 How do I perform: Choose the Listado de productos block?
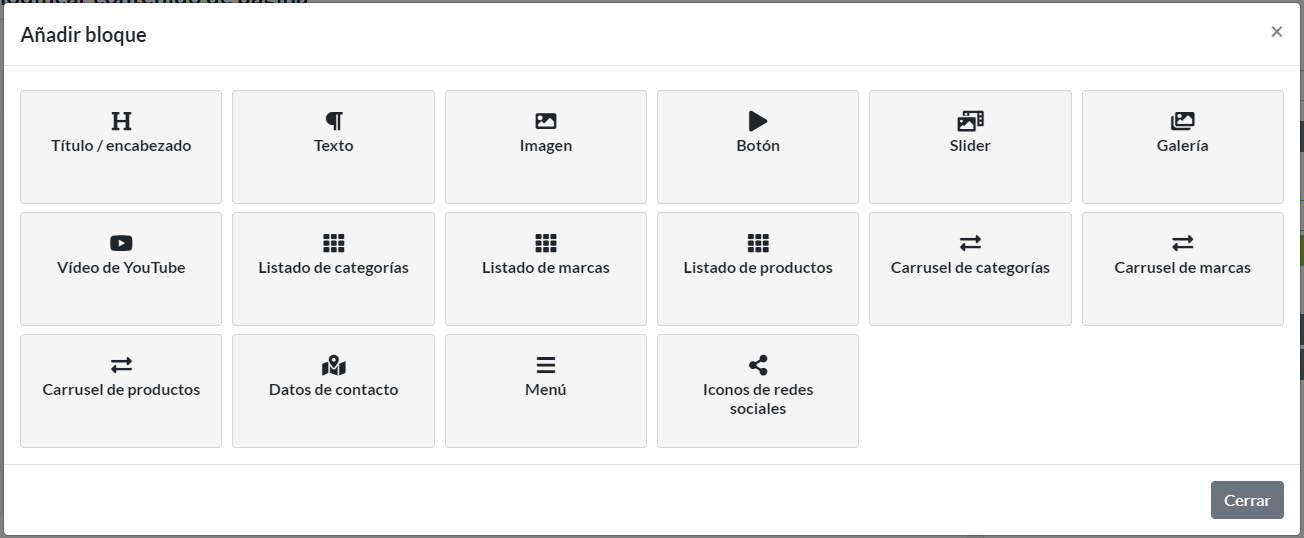tap(758, 268)
